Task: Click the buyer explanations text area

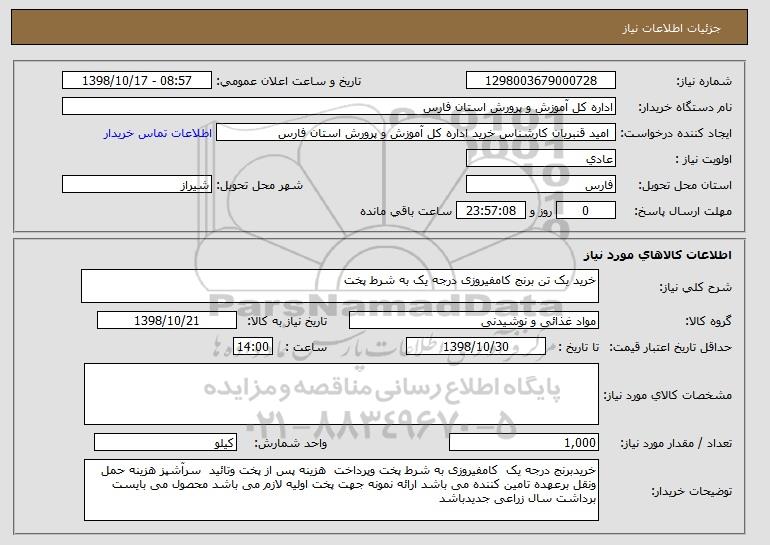Action: tap(341, 490)
